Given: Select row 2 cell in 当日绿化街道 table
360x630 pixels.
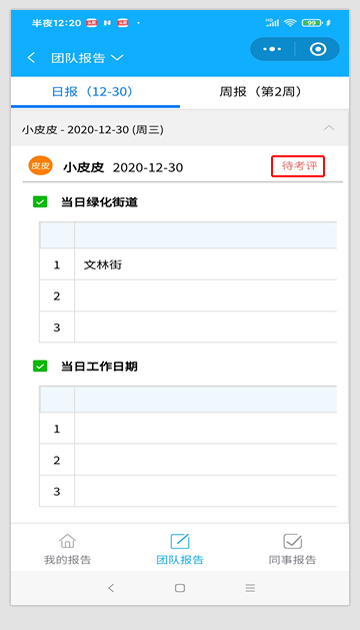Looking at the screenshot, I should coord(205,296).
